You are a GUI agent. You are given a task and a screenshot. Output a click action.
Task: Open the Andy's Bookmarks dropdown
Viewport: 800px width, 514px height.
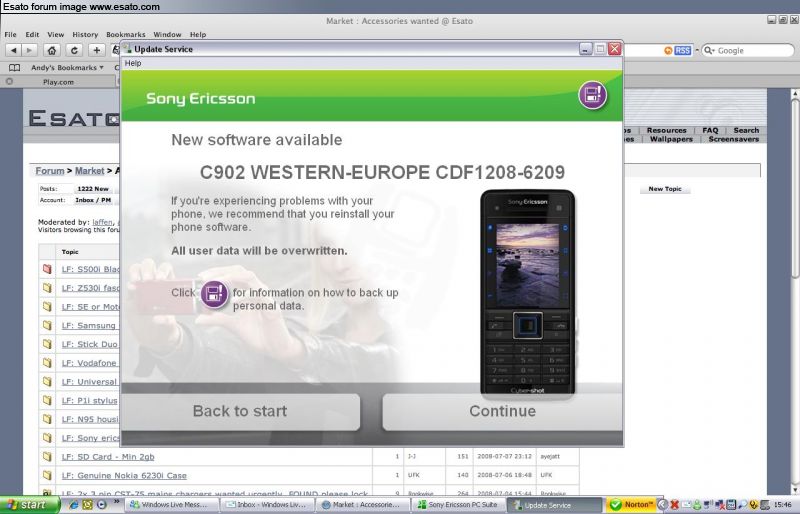tap(67, 67)
